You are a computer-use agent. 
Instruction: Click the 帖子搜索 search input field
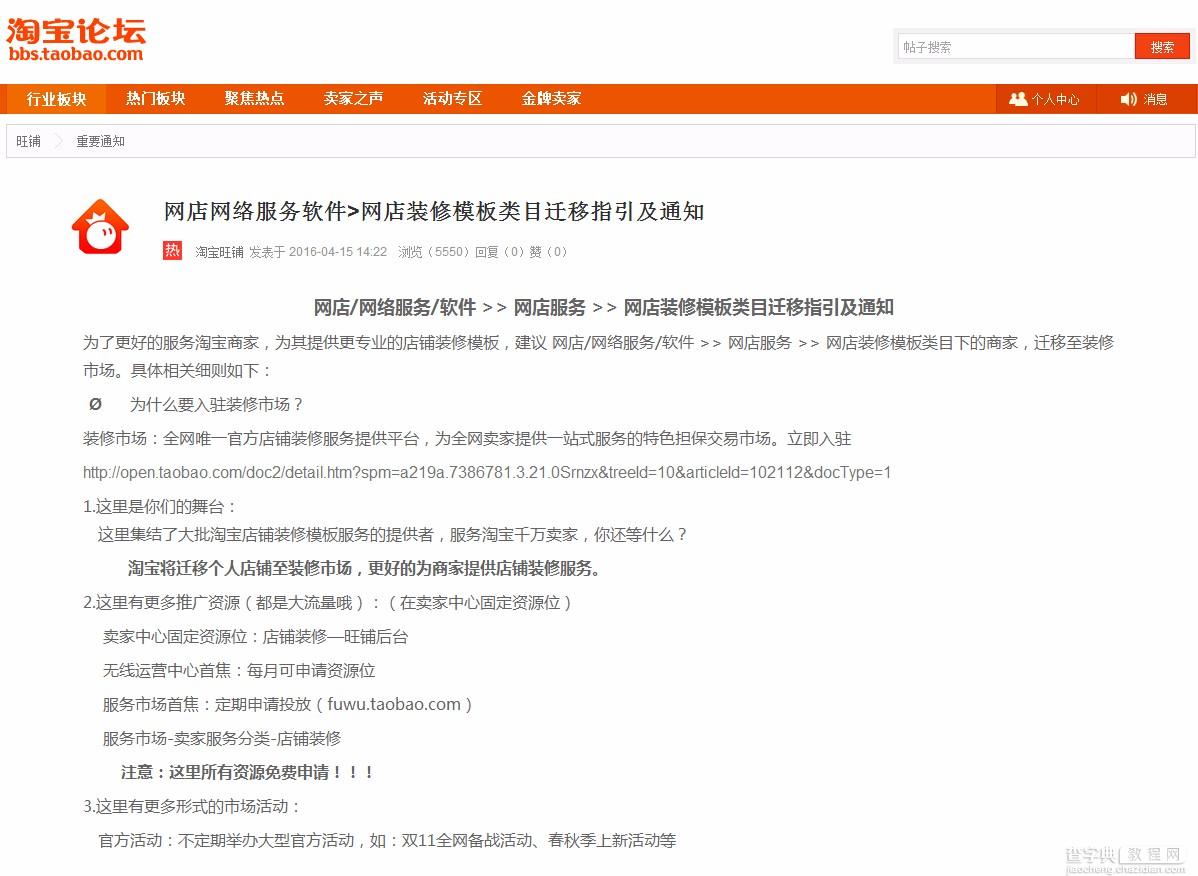coord(1015,47)
